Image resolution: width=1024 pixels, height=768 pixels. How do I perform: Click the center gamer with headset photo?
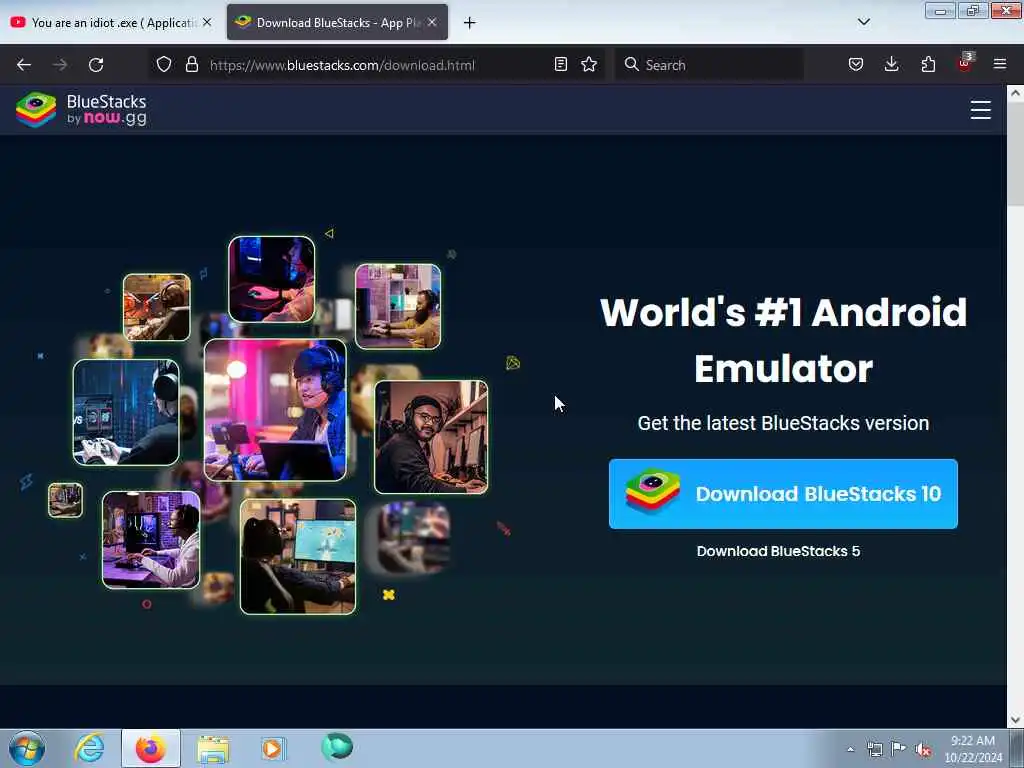(x=275, y=410)
